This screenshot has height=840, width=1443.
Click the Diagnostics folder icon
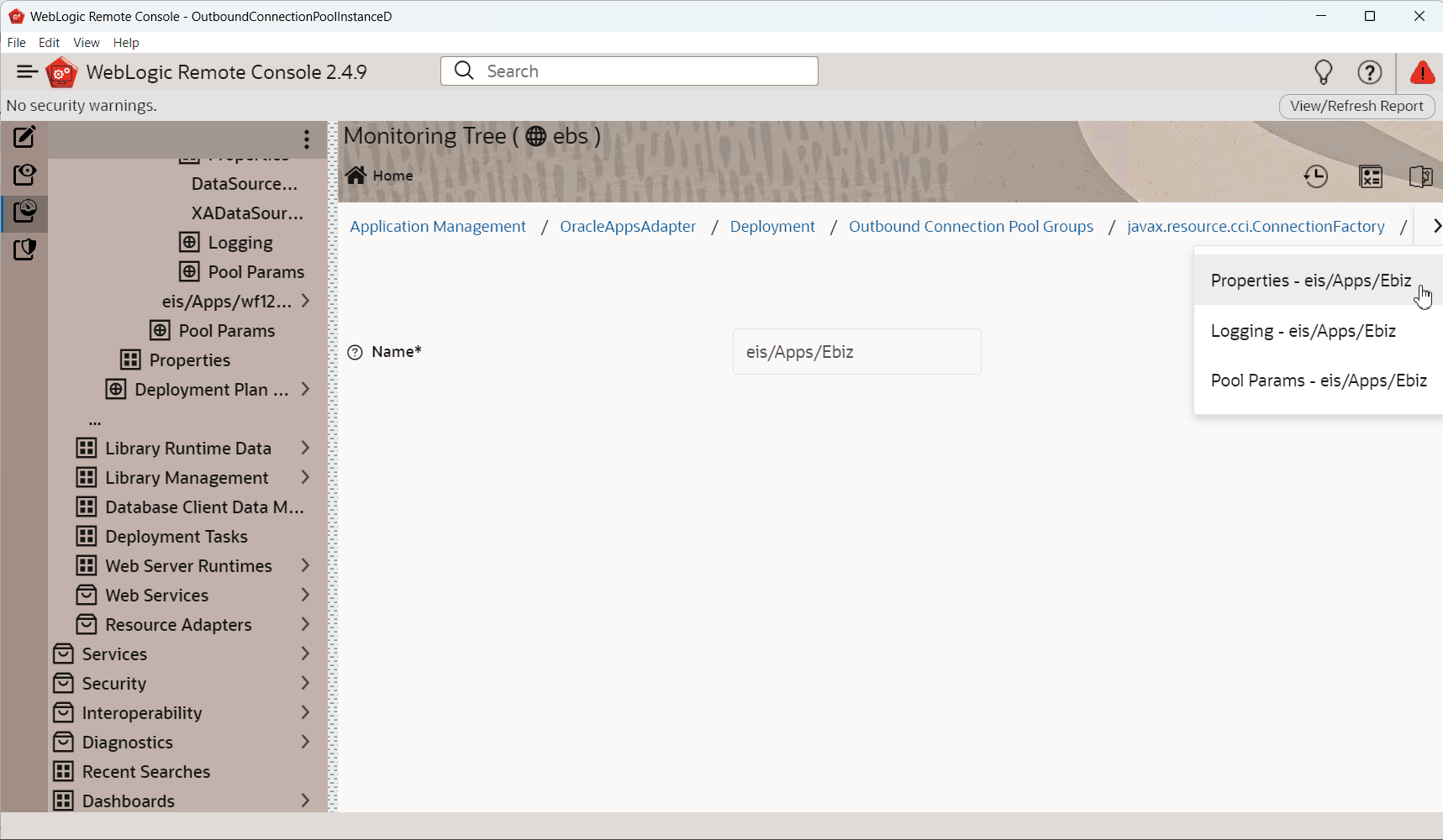63,743
